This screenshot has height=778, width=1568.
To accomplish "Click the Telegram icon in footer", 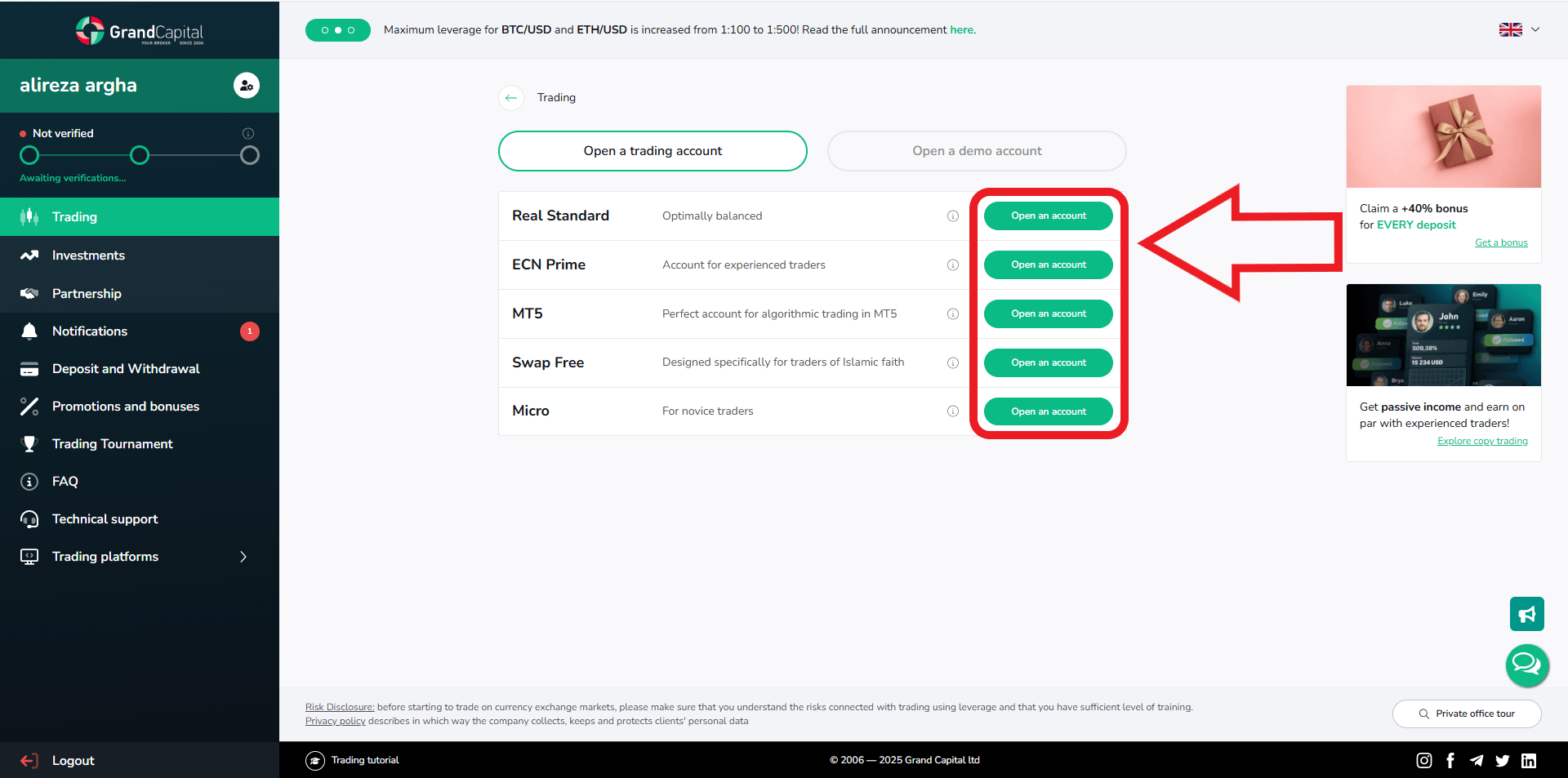I will [x=1477, y=760].
